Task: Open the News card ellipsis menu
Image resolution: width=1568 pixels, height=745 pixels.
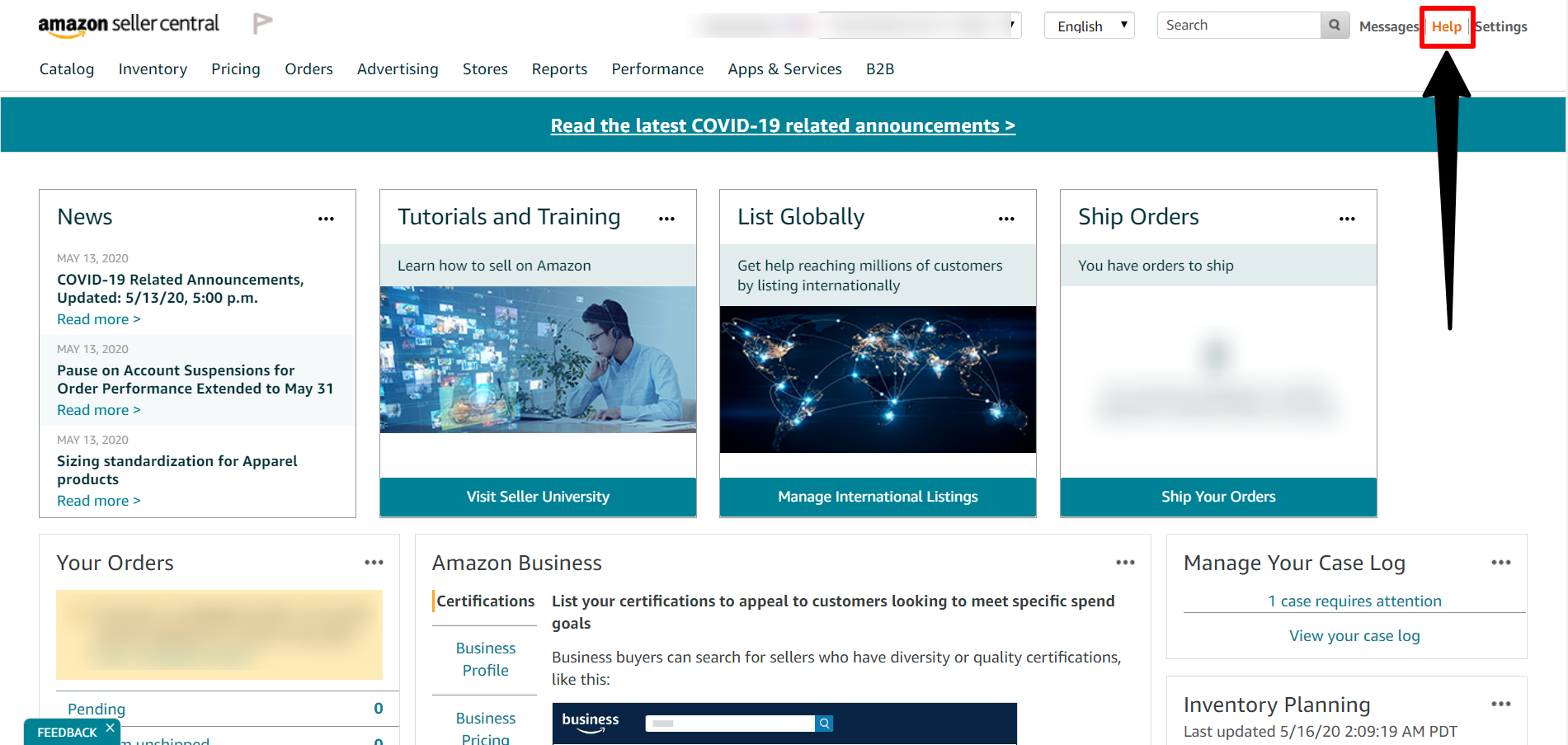Action: coord(327,219)
